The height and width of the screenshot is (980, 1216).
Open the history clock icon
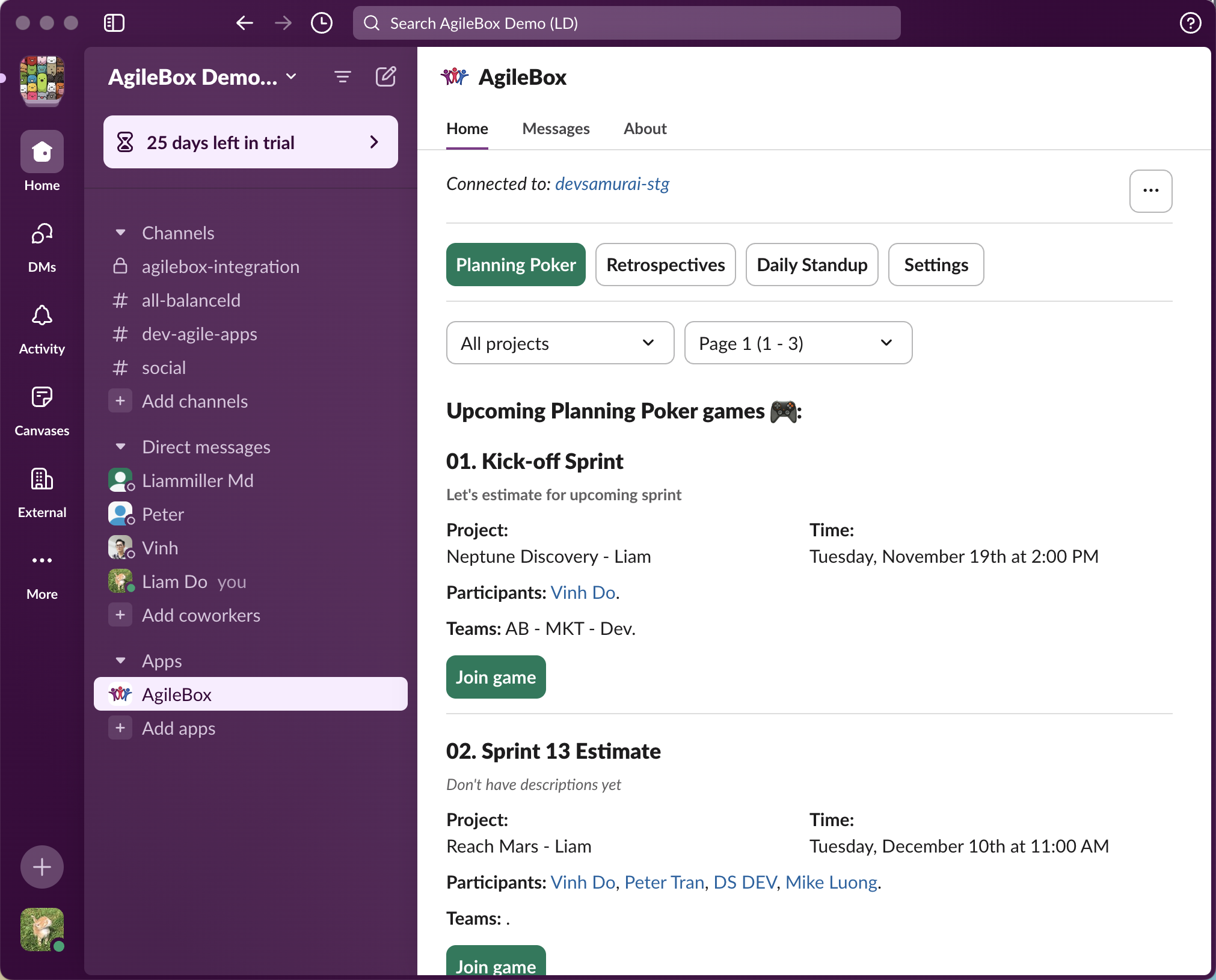tap(322, 23)
